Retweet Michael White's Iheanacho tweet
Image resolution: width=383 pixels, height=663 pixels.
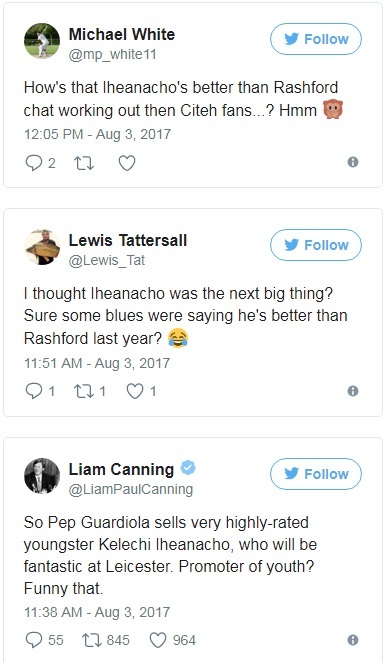click(x=84, y=163)
